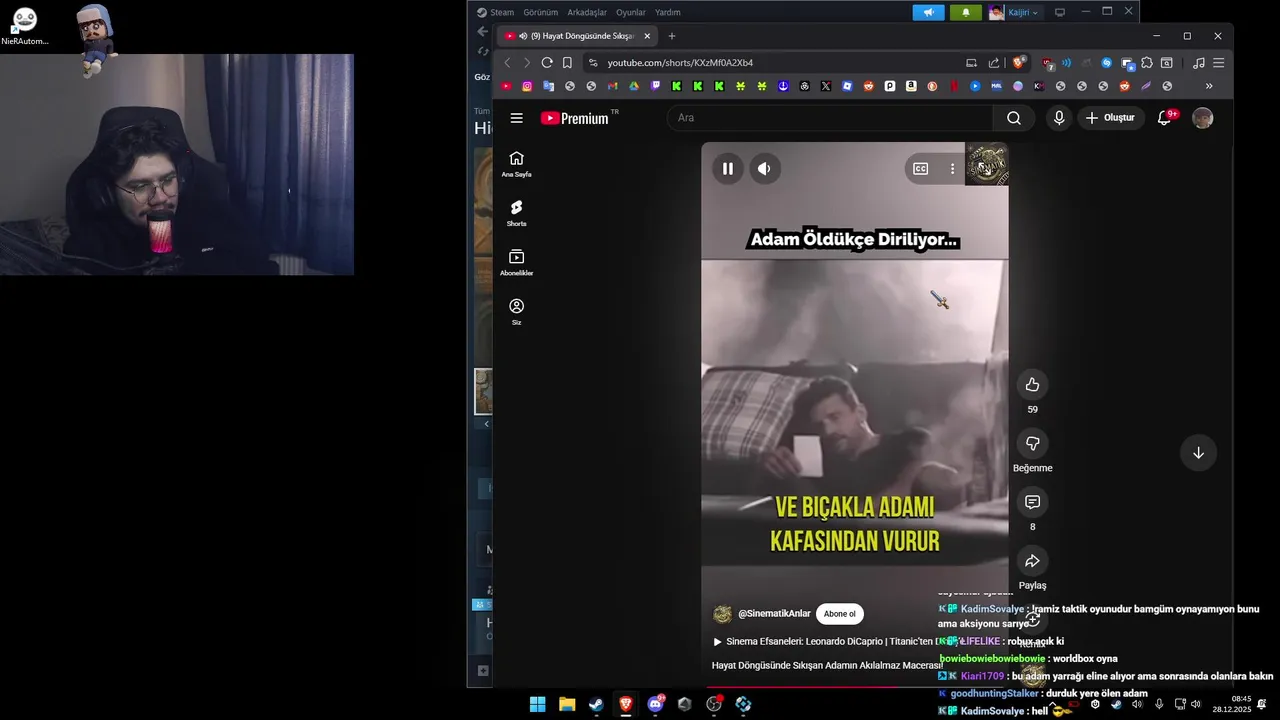The width and height of the screenshot is (1280, 720).
Task: Submit search with the magnifier button
Action: point(1014,118)
